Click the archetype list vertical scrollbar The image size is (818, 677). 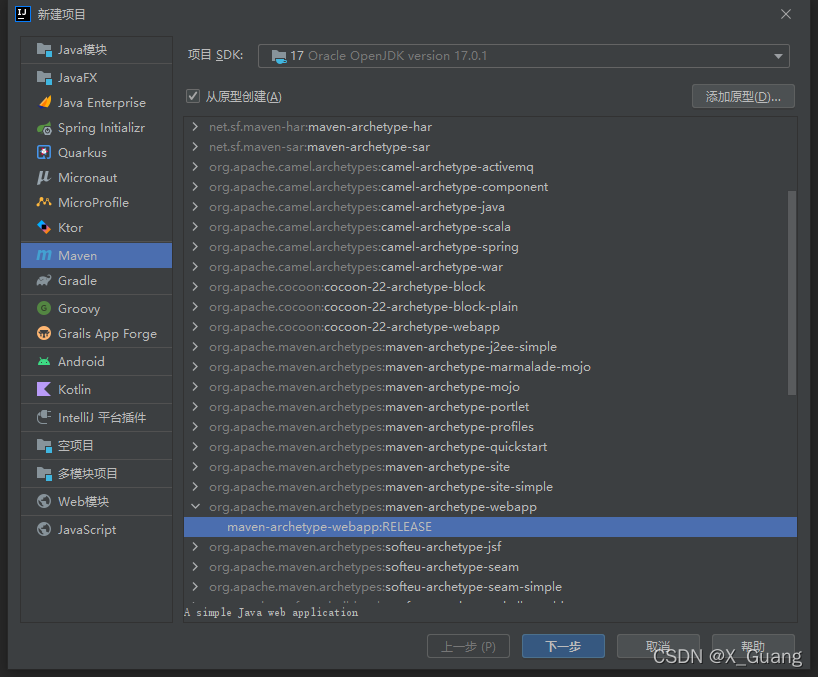click(x=792, y=293)
